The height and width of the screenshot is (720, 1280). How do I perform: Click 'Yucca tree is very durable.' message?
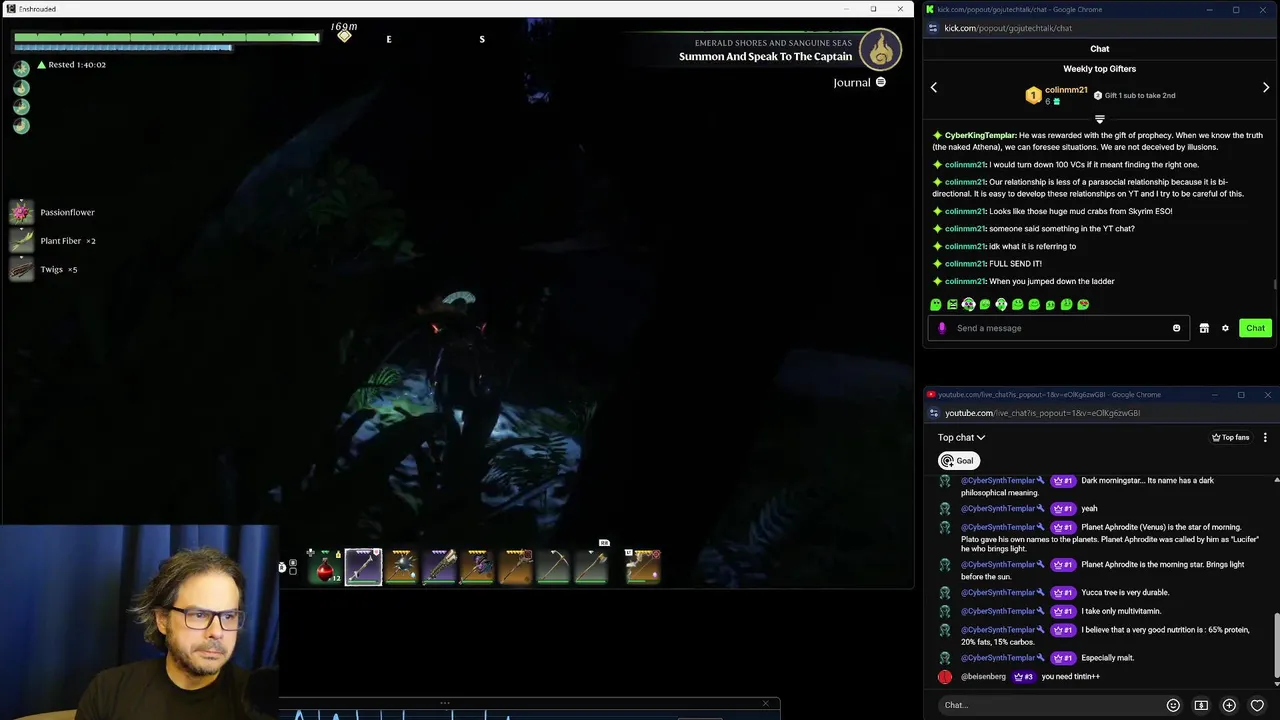coord(1125,593)
